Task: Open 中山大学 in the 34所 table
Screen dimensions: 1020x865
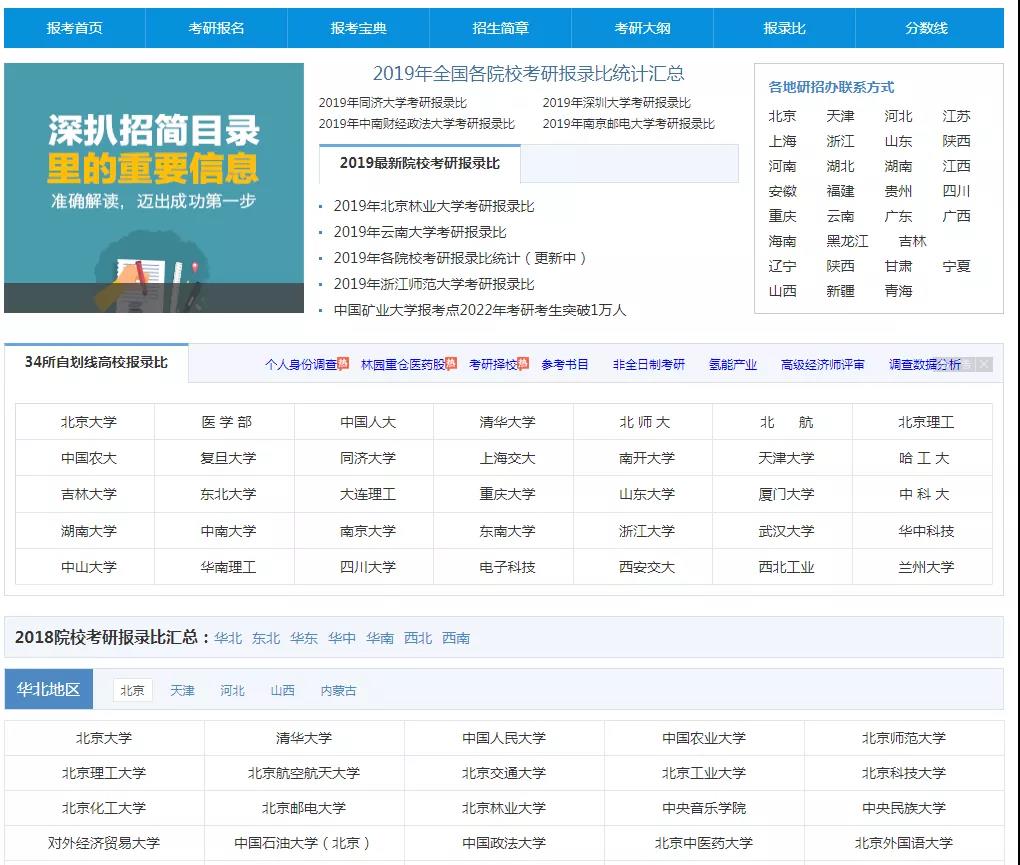Action: click(88, 567)
